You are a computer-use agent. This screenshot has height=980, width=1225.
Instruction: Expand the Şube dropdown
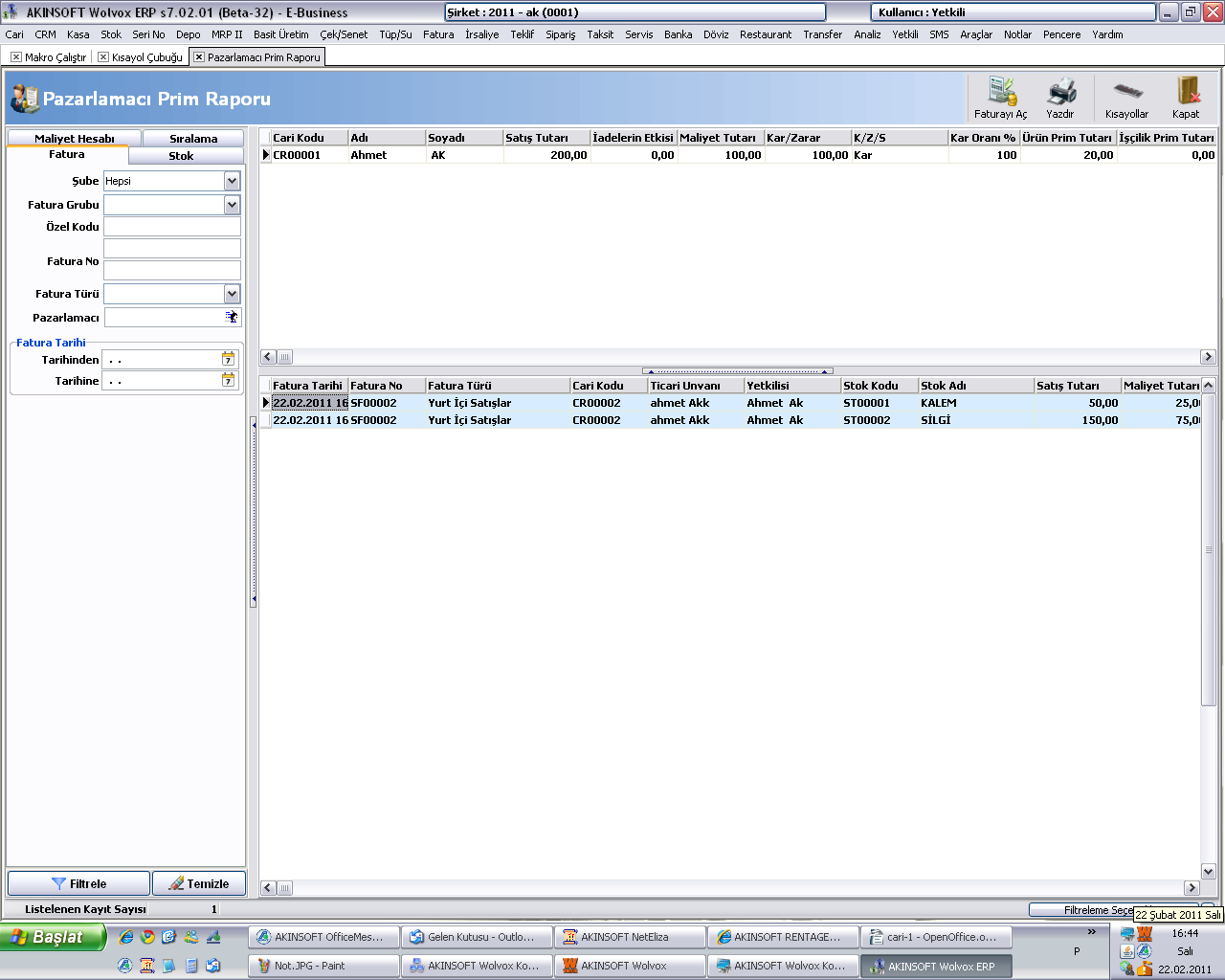232,180
